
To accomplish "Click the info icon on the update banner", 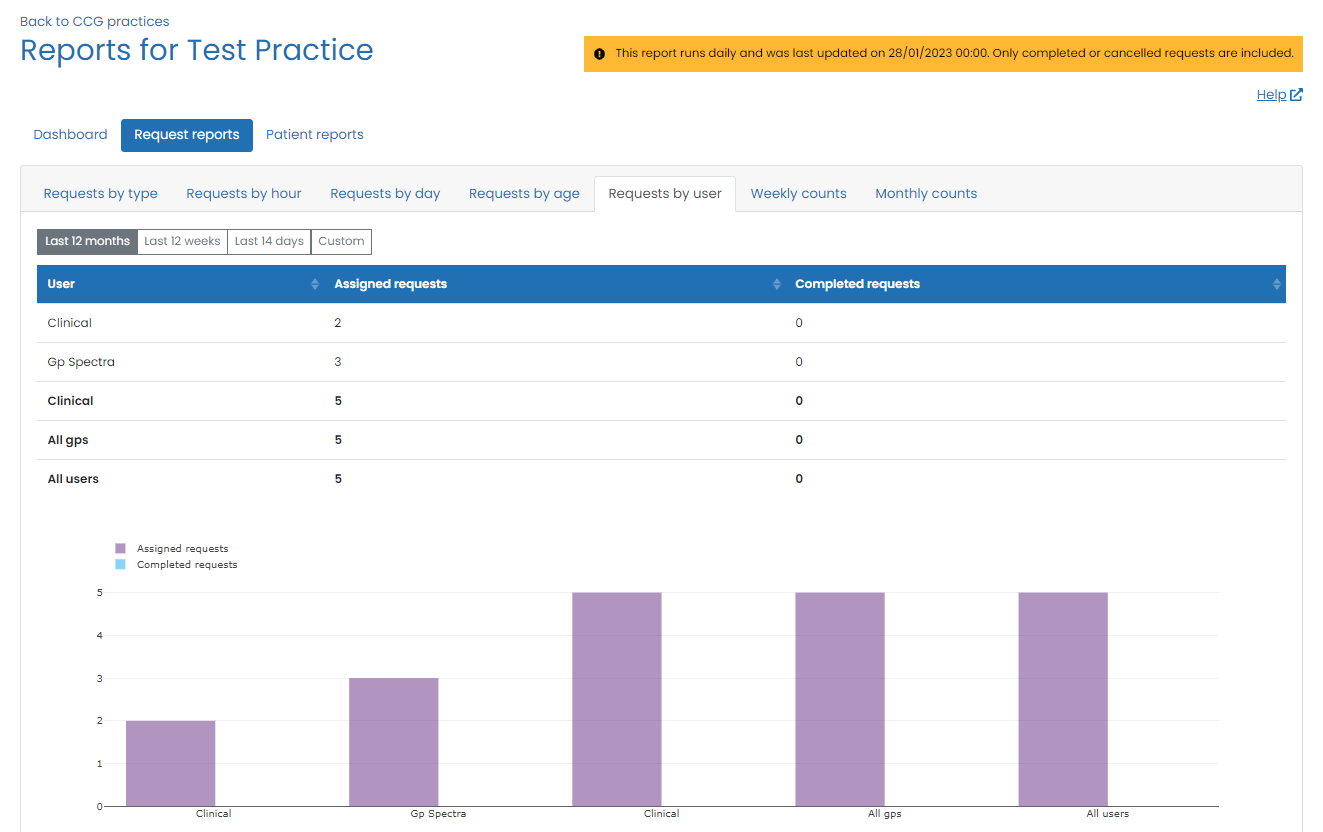I will (x=600, y=53).
